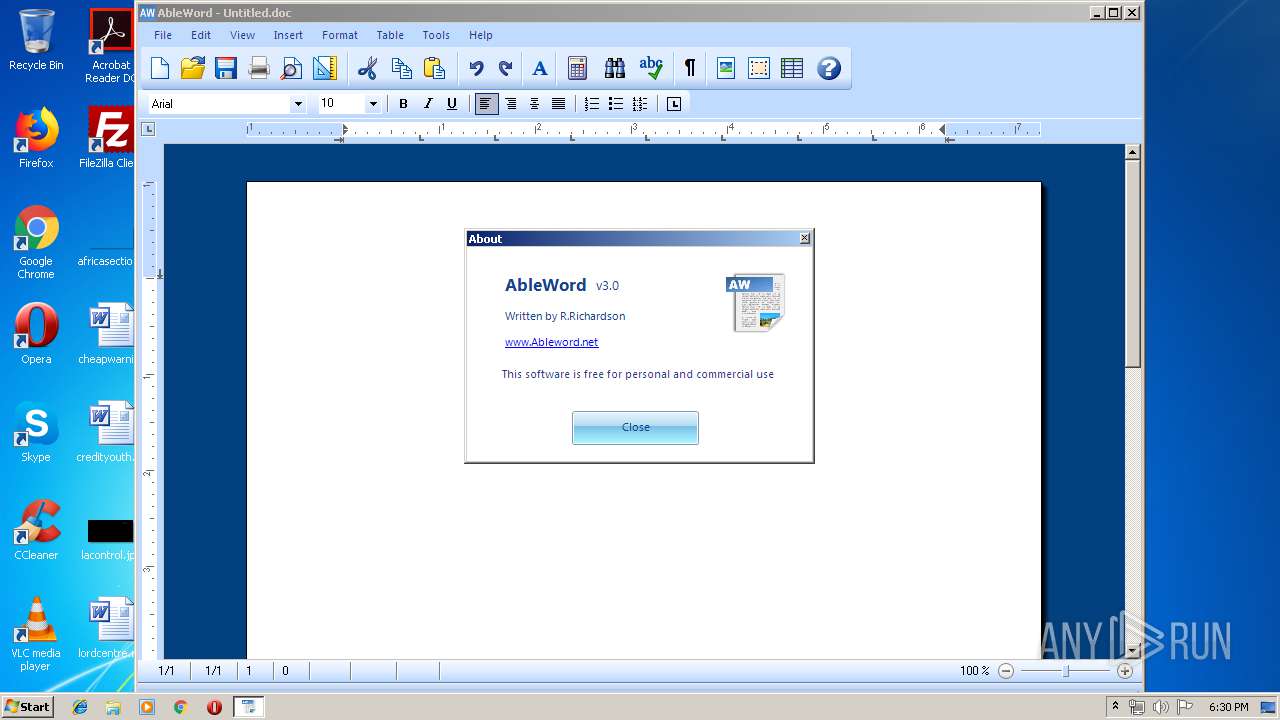Open print preview with the magnifier page icon
This screenshot has width=1280, height=720.
click(291, 68)
